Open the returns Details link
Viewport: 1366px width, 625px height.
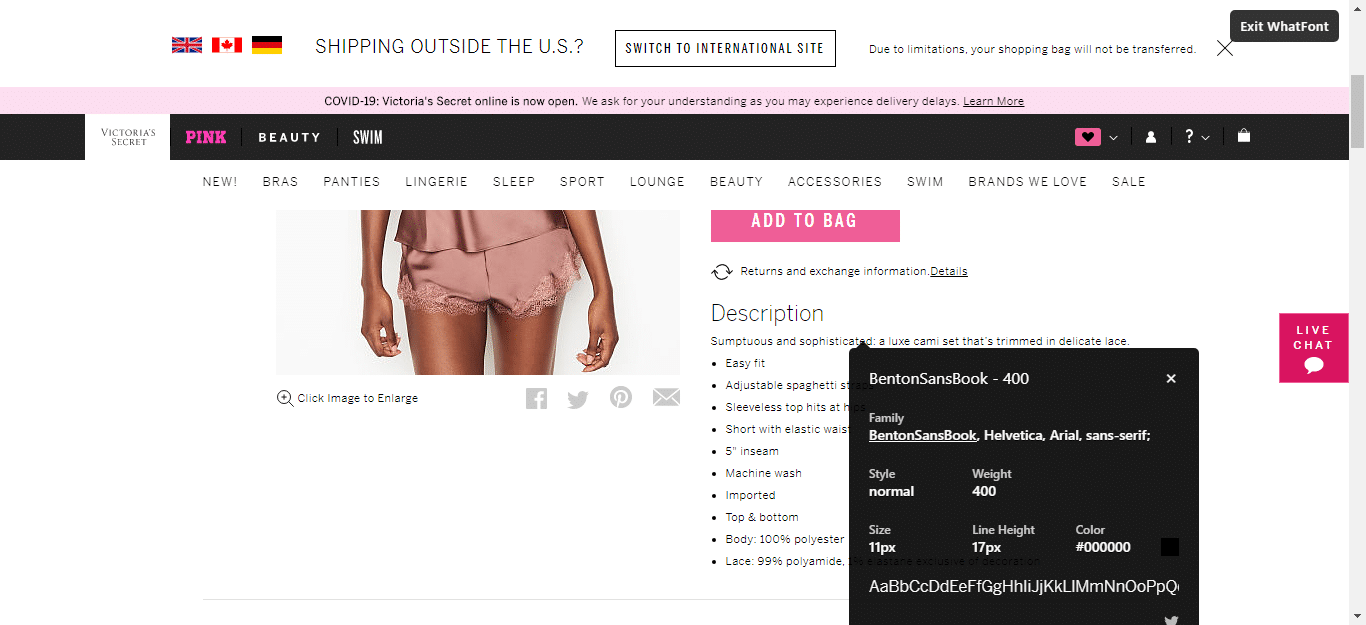coord(949,271)
